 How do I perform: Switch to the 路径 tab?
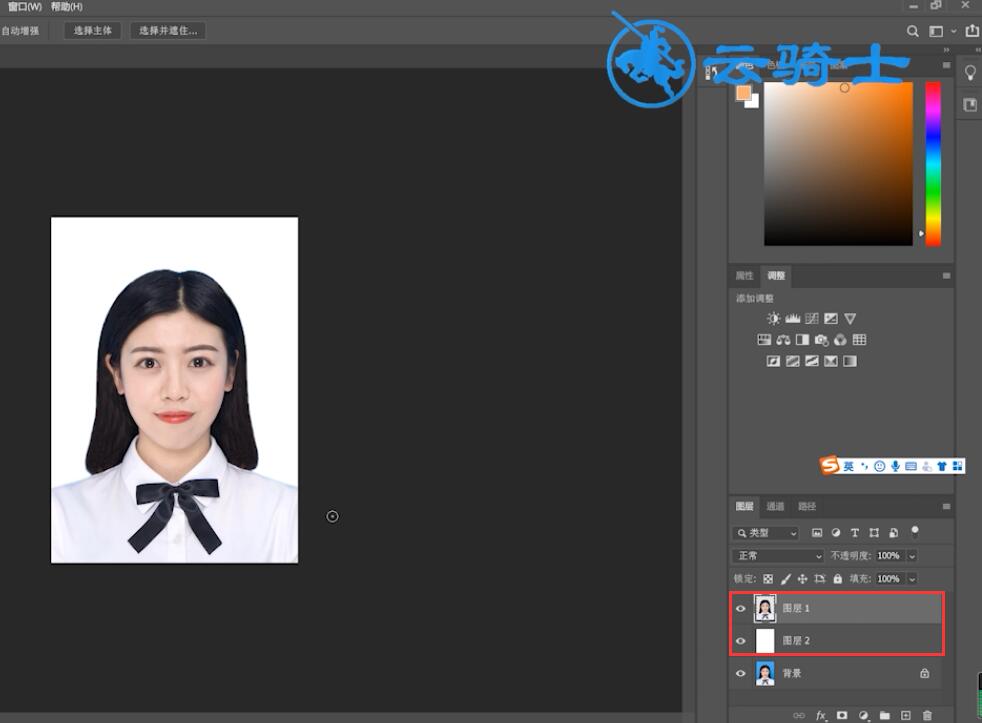pos(807,506)
